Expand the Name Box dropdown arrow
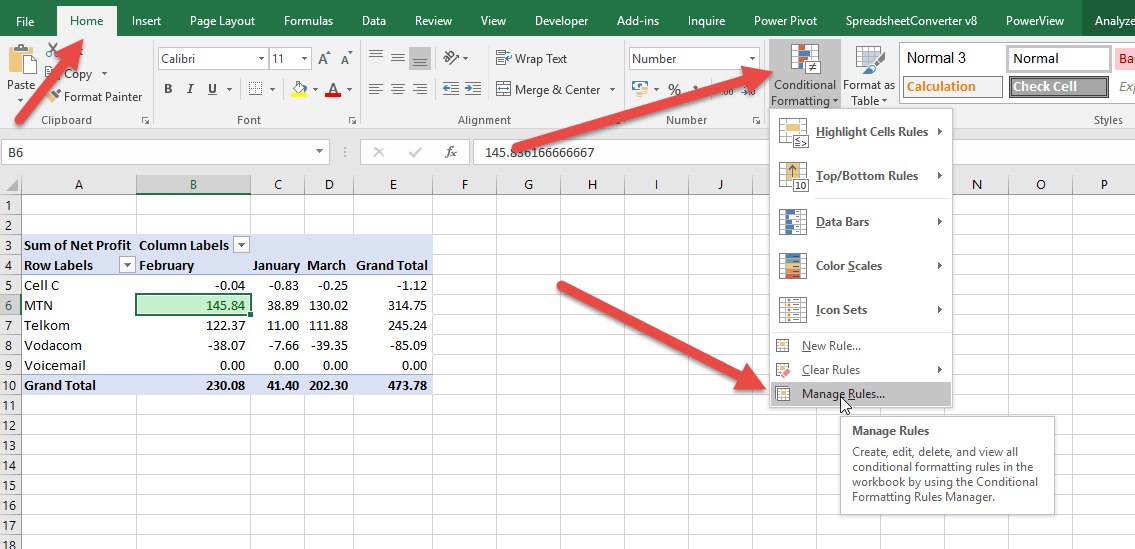 319,152
